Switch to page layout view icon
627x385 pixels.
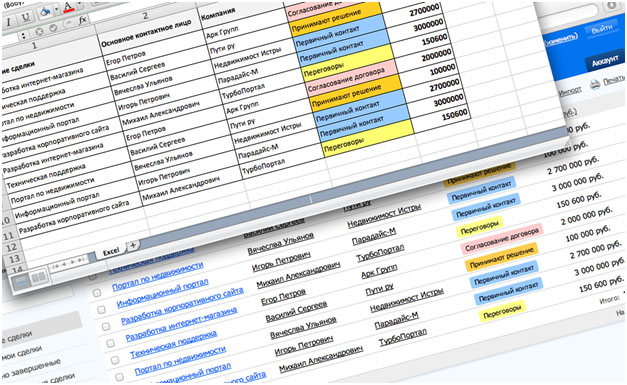click(x=38, y=277)
